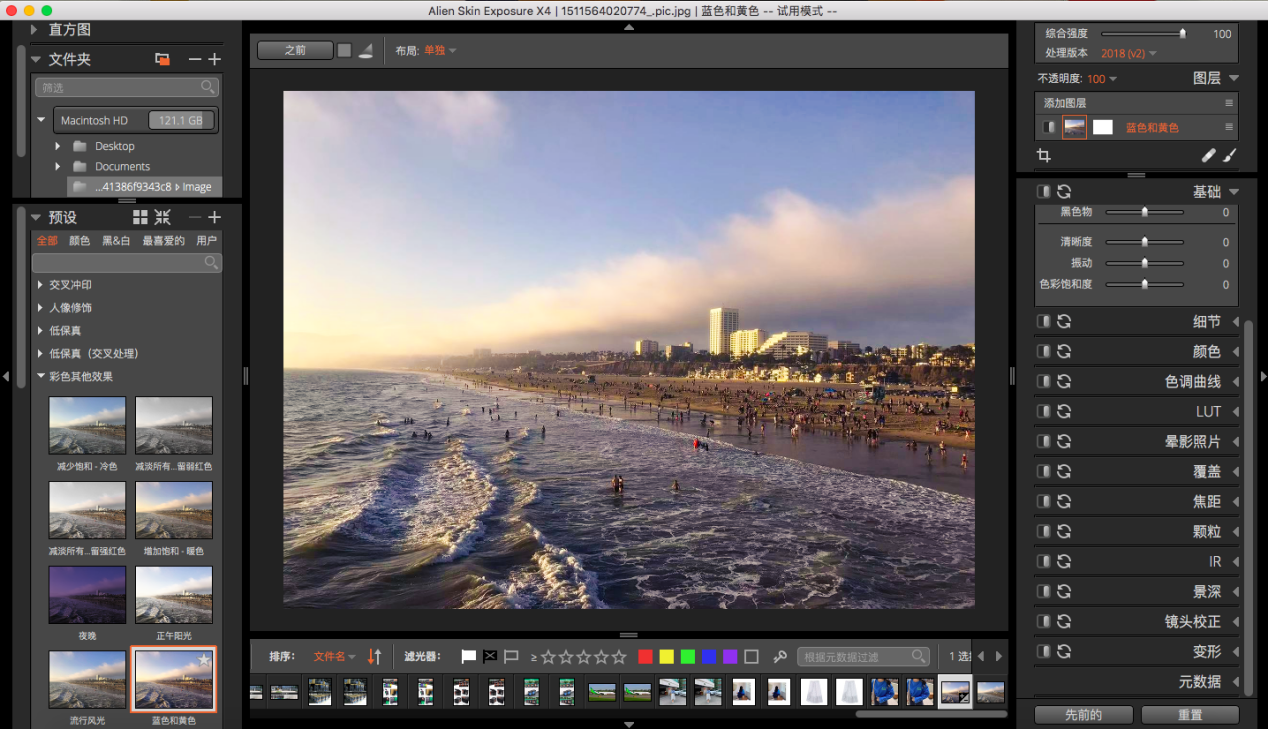
Task: Click the spot heal bandage tool
Action: tap(1209, 156)
